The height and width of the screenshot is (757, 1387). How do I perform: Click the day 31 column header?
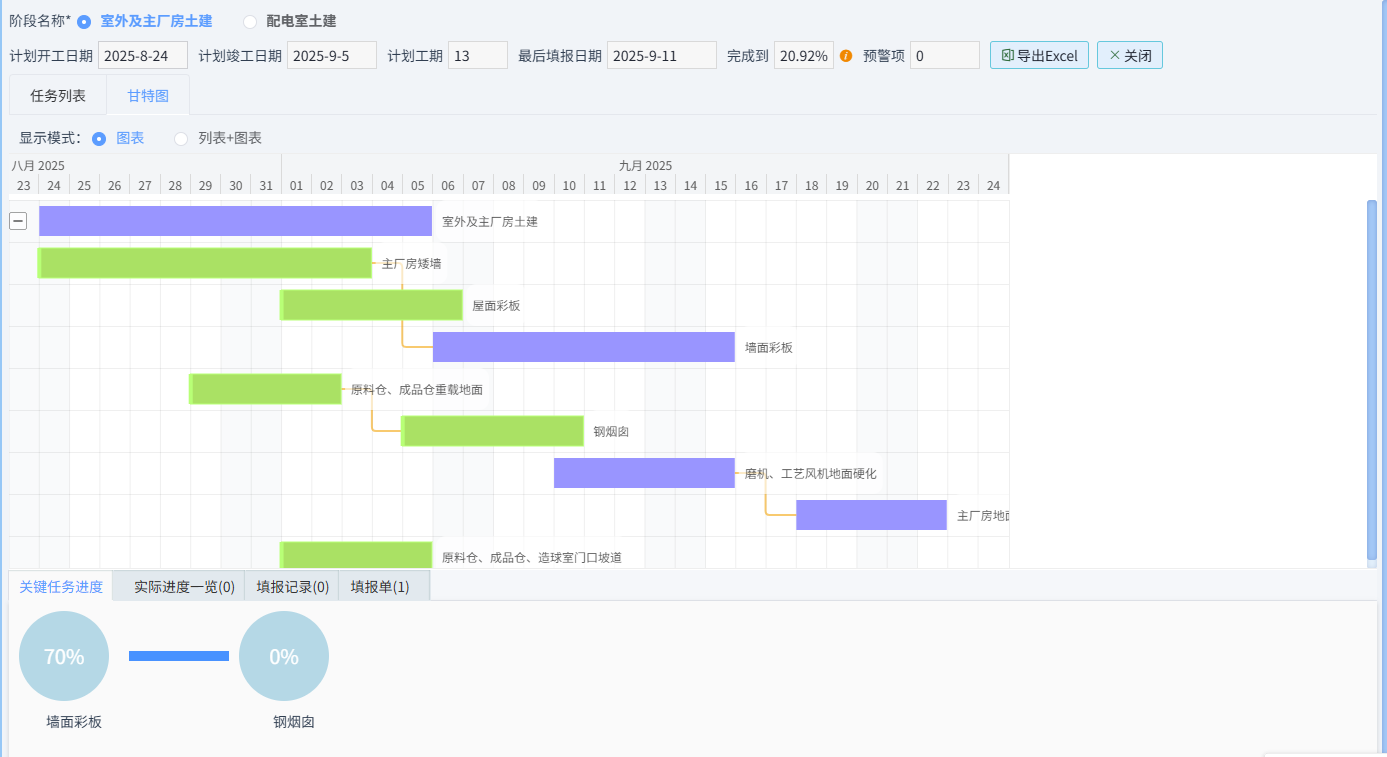click(266, 185)
